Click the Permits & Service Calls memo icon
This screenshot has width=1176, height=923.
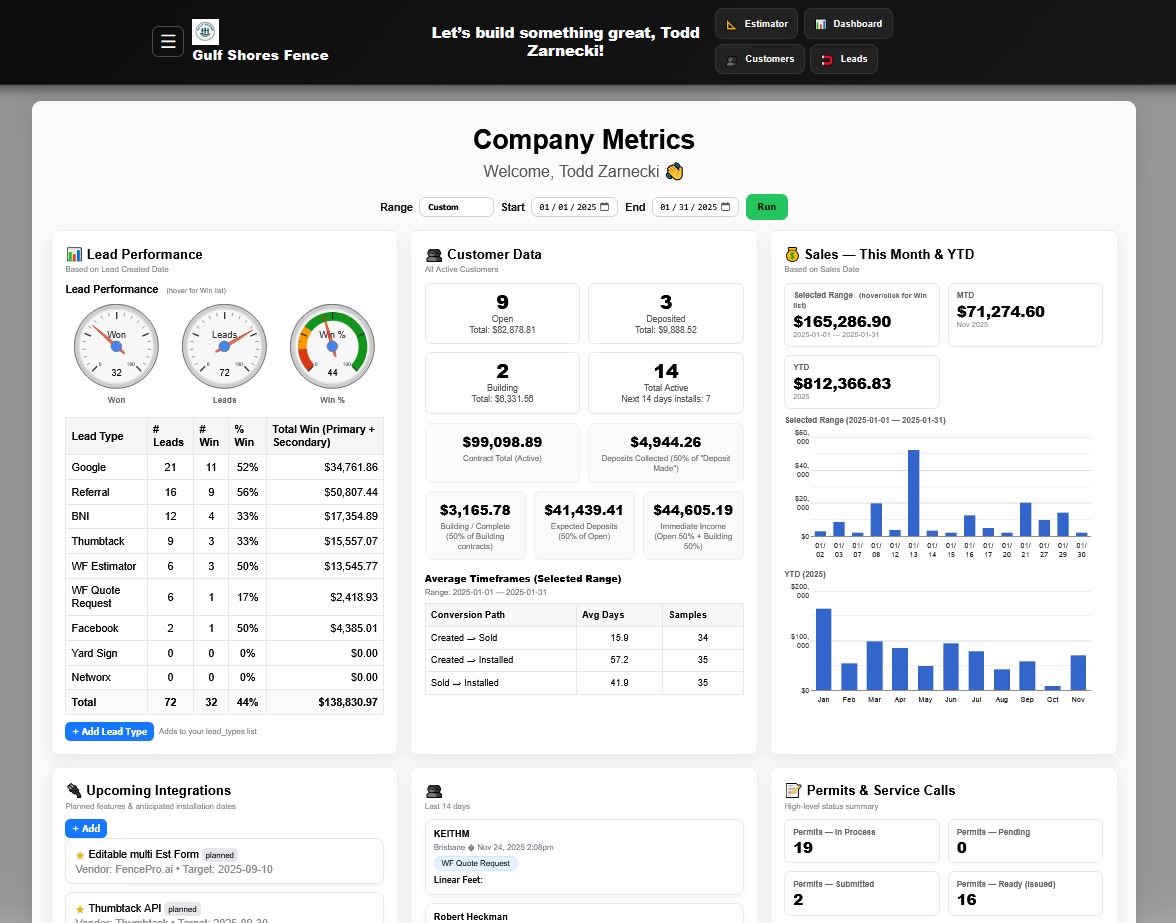[x=793, y=790]
